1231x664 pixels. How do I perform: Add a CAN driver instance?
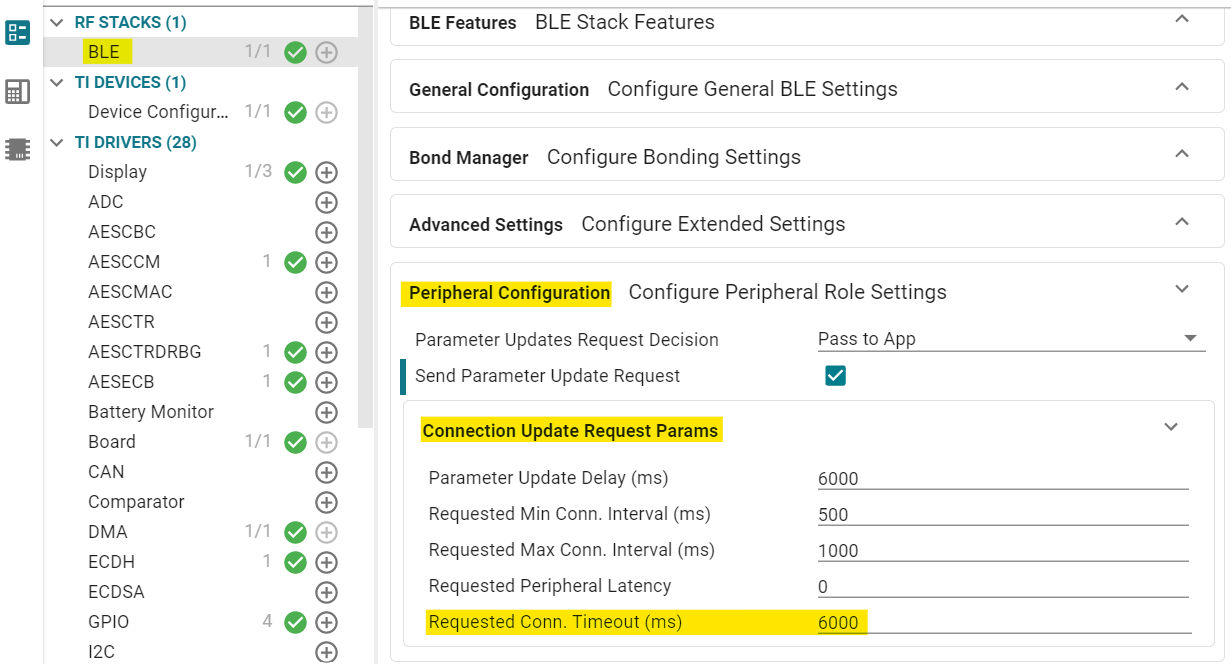(x=326, y=472)
